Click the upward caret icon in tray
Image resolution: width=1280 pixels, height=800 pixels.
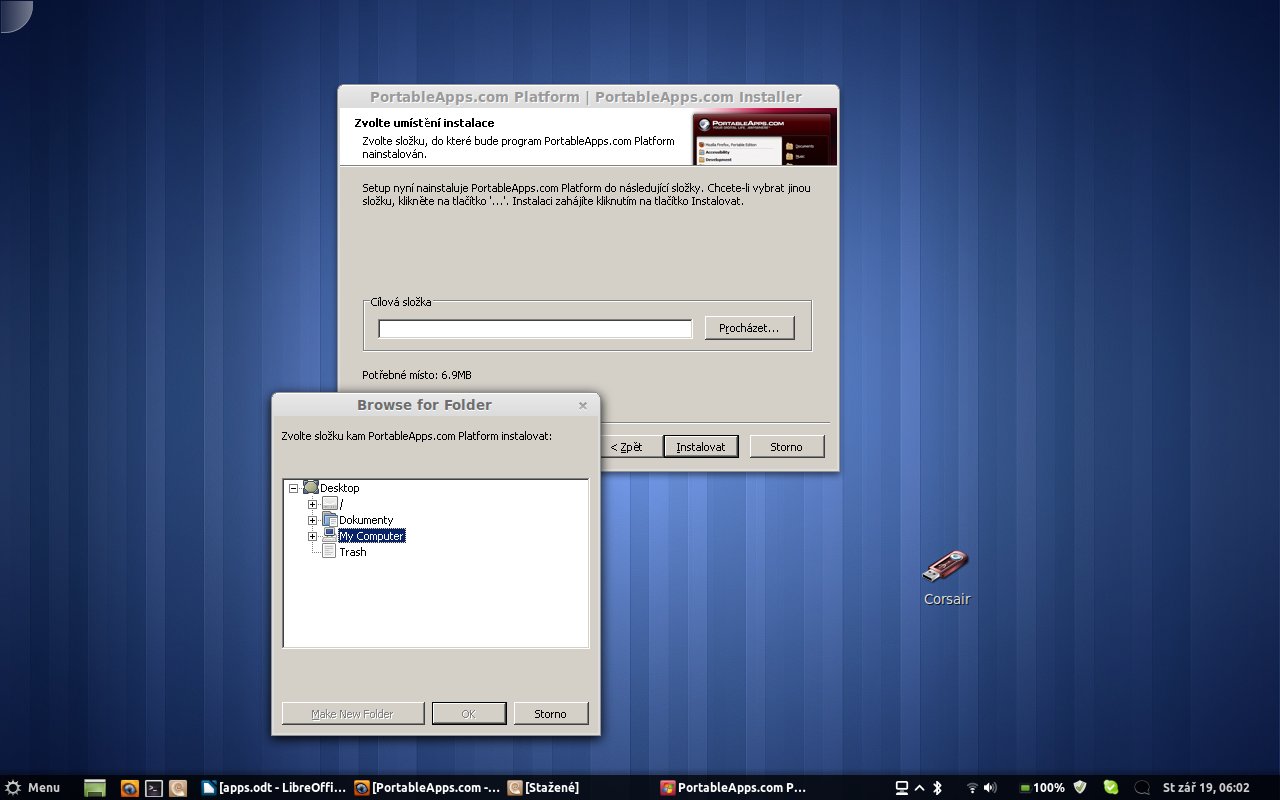919,788
